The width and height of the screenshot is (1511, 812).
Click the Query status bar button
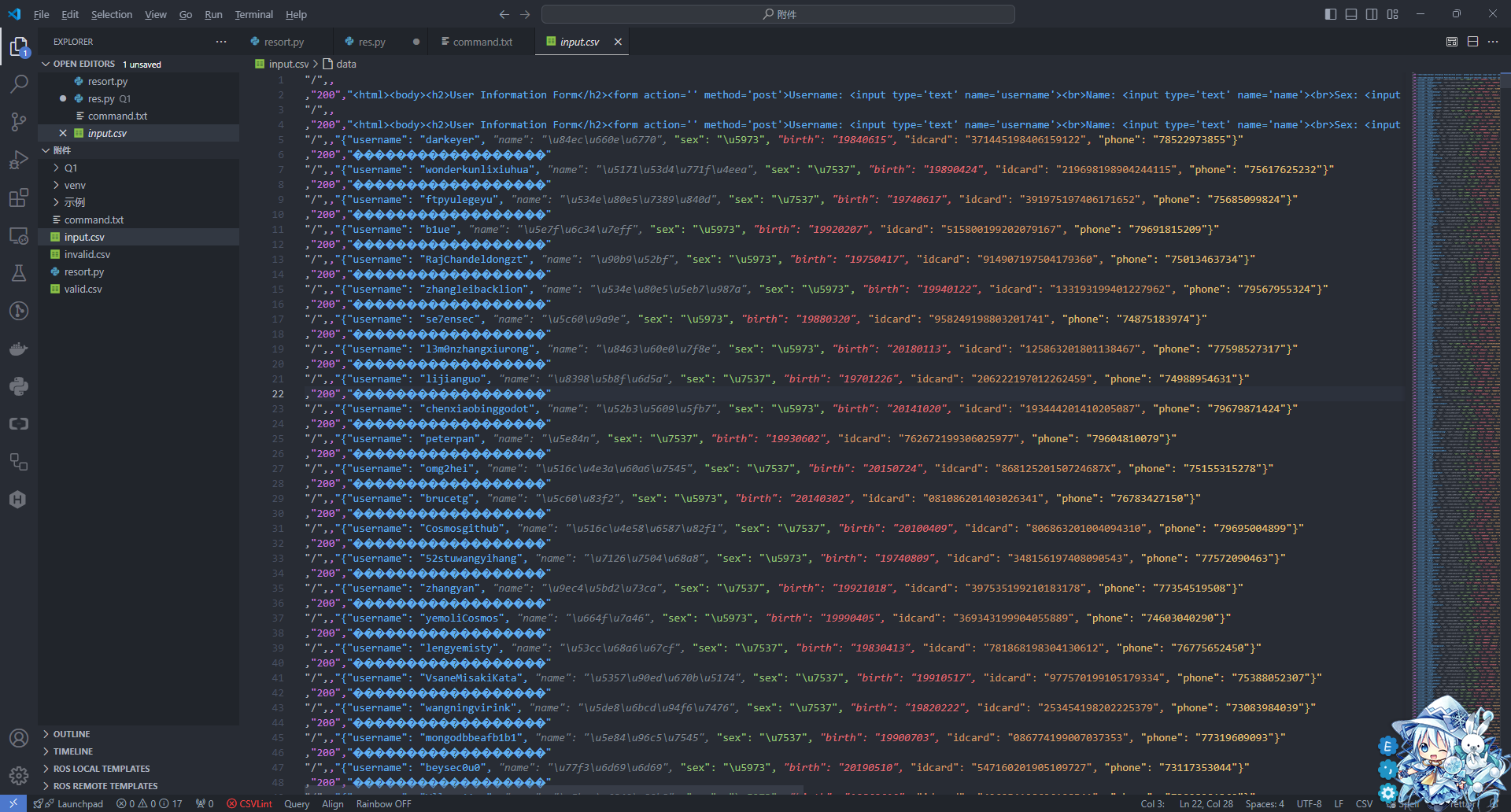tap(297, 804)
